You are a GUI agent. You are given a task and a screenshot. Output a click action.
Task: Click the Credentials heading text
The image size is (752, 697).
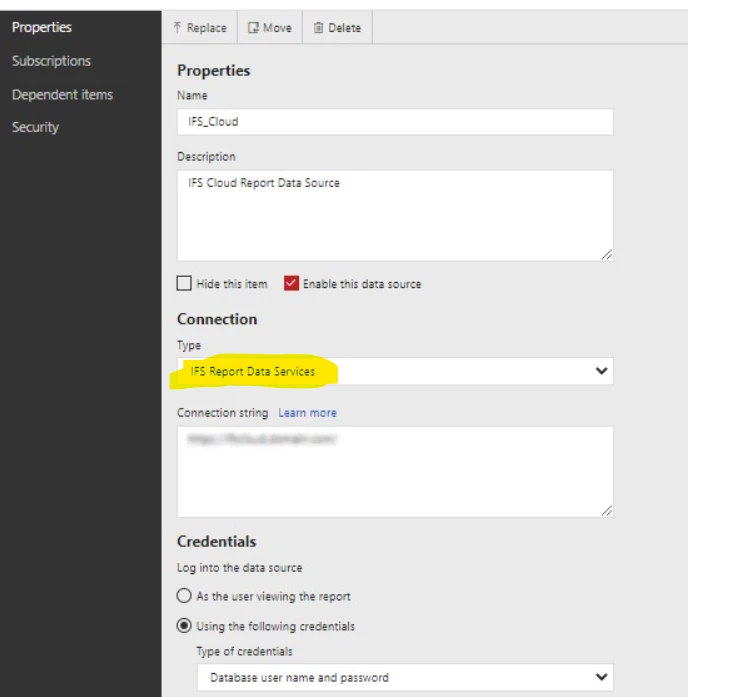pyautogui.click(x=216, y=541)
